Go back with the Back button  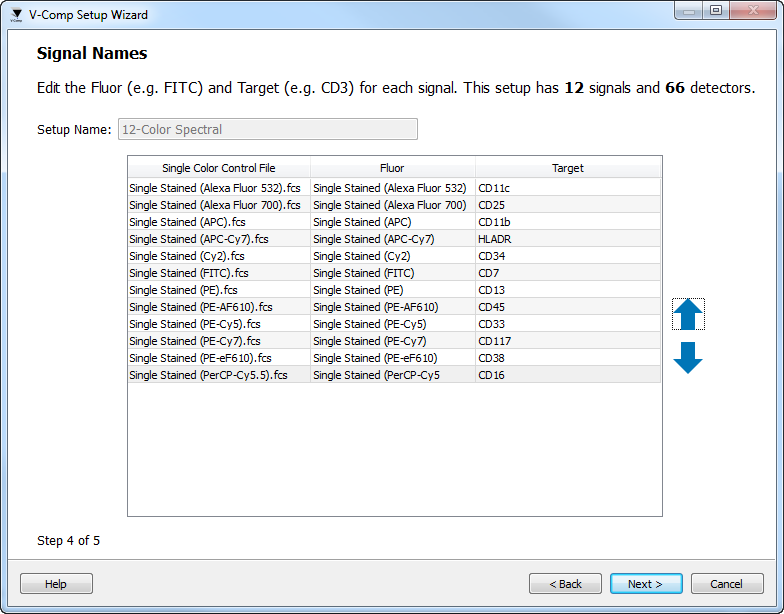tap(565, 584)
